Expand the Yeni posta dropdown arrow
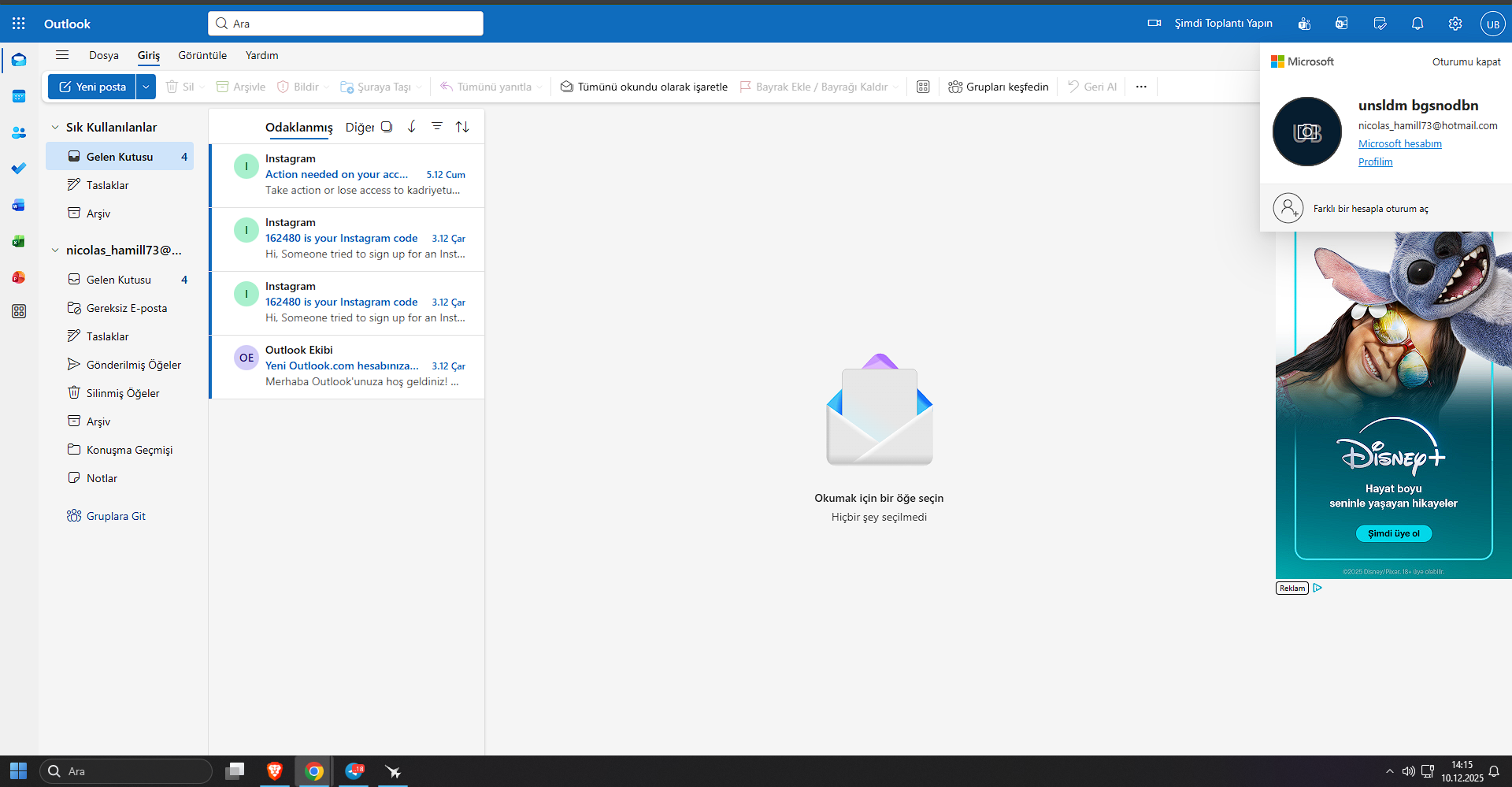Viewport: 1512px width, 787px height. click(x=146, y=87)
